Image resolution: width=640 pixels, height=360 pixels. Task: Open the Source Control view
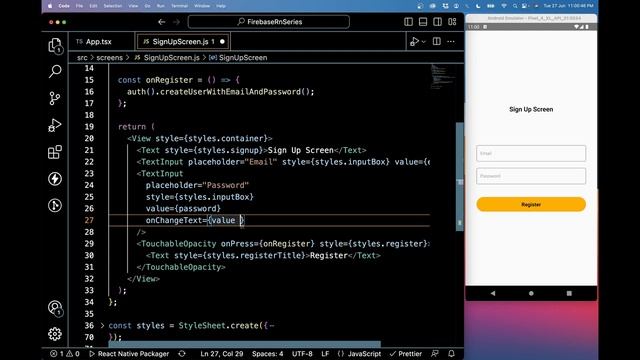55,98
